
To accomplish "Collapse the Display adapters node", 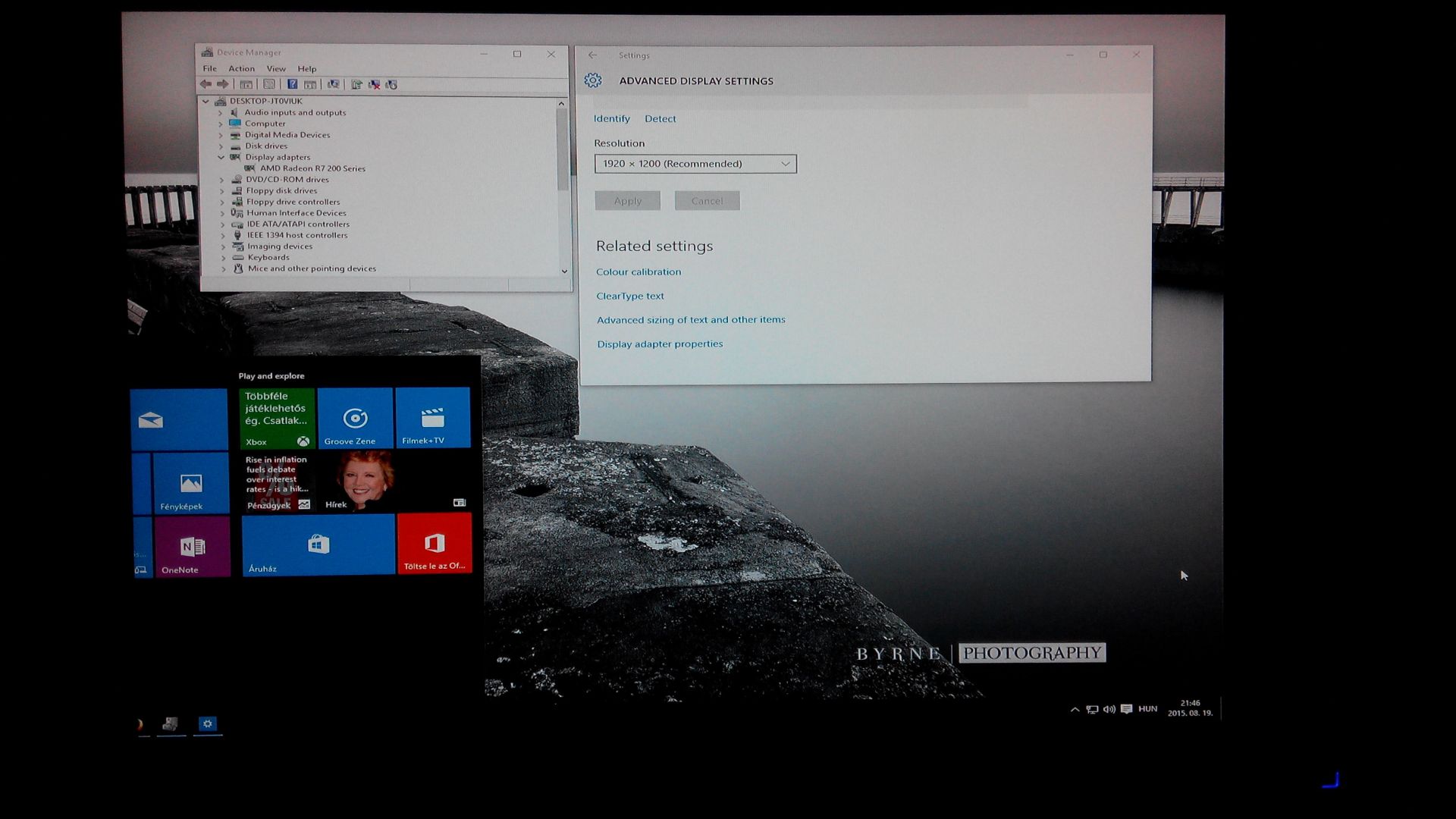I will (221, 157).
